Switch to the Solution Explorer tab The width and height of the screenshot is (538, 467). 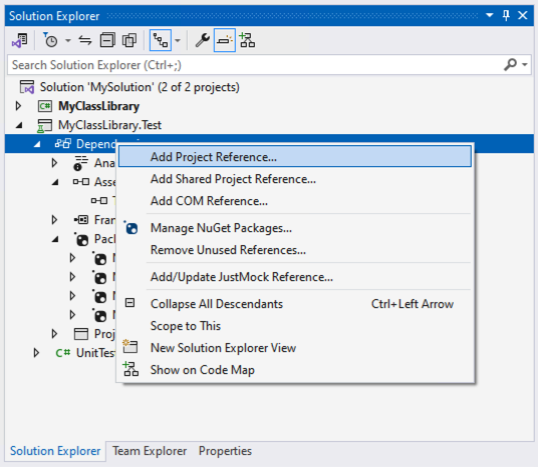click(55, 451)
